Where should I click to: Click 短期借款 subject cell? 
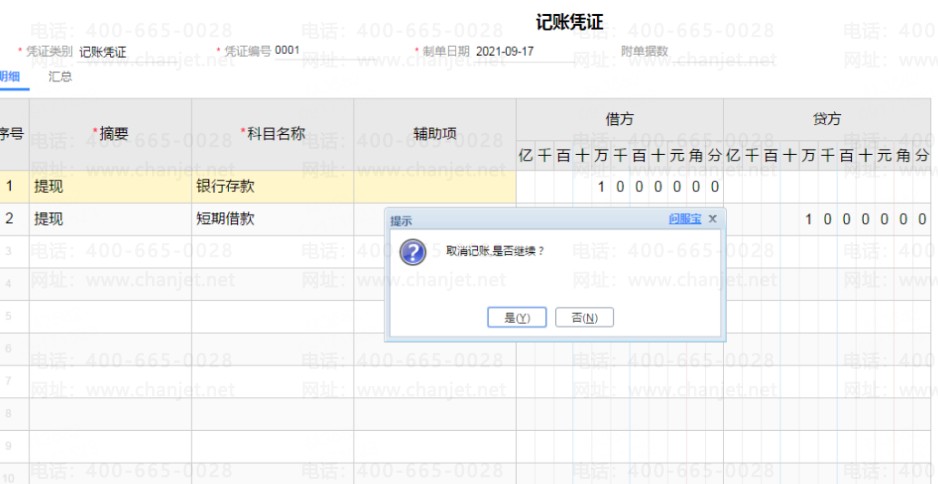[x=273, y=219]
